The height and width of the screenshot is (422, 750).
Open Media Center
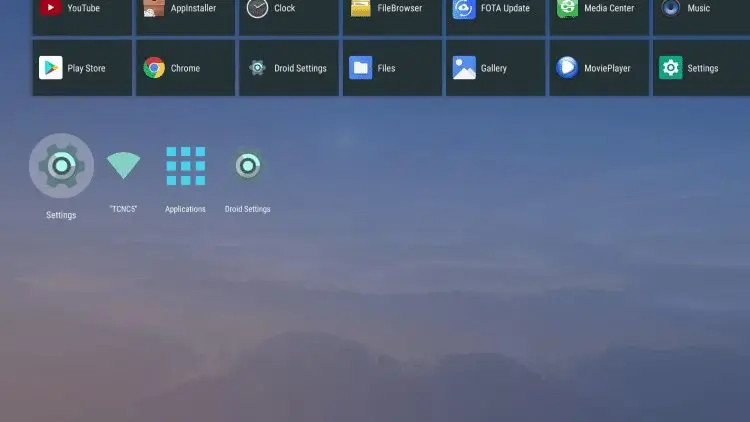click(x=599, y=17)
